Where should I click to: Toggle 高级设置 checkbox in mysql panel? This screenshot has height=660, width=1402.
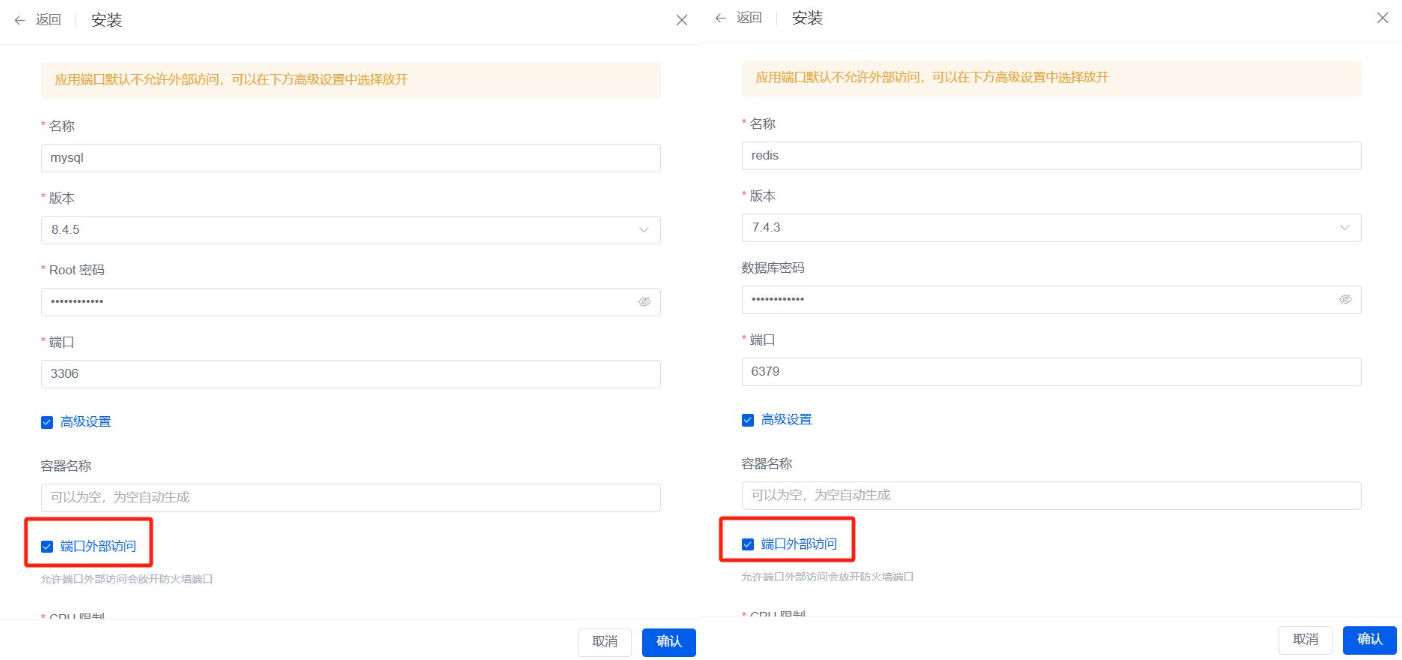[x=47, y=422]
